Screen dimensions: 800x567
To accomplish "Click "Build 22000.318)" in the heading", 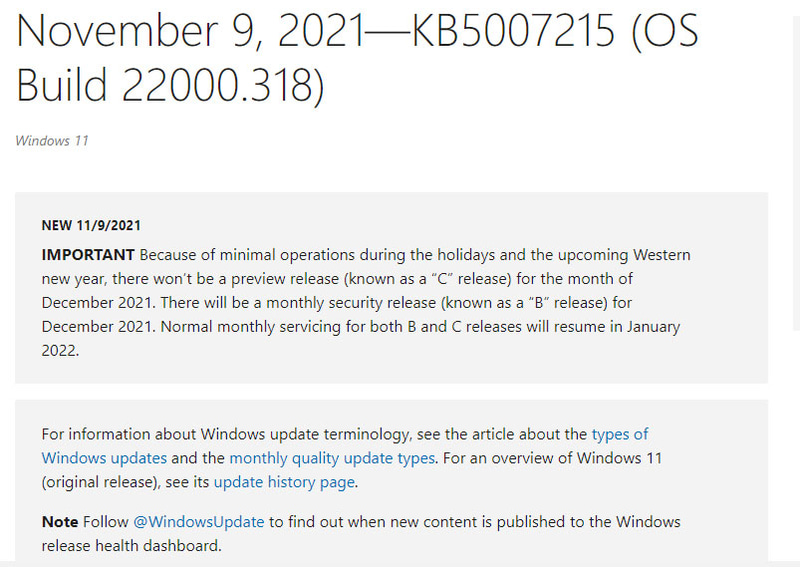I will click(x=170, y=86).
